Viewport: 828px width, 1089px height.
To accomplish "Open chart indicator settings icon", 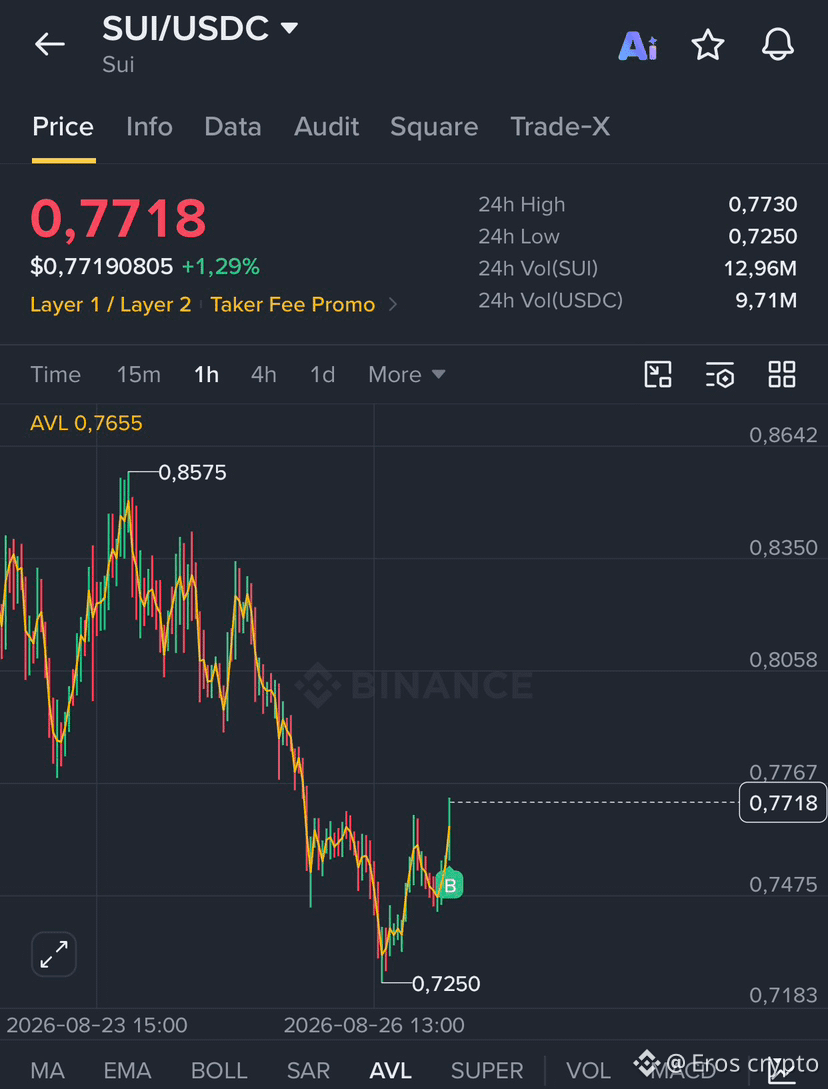I will click(x=720, y=374).
